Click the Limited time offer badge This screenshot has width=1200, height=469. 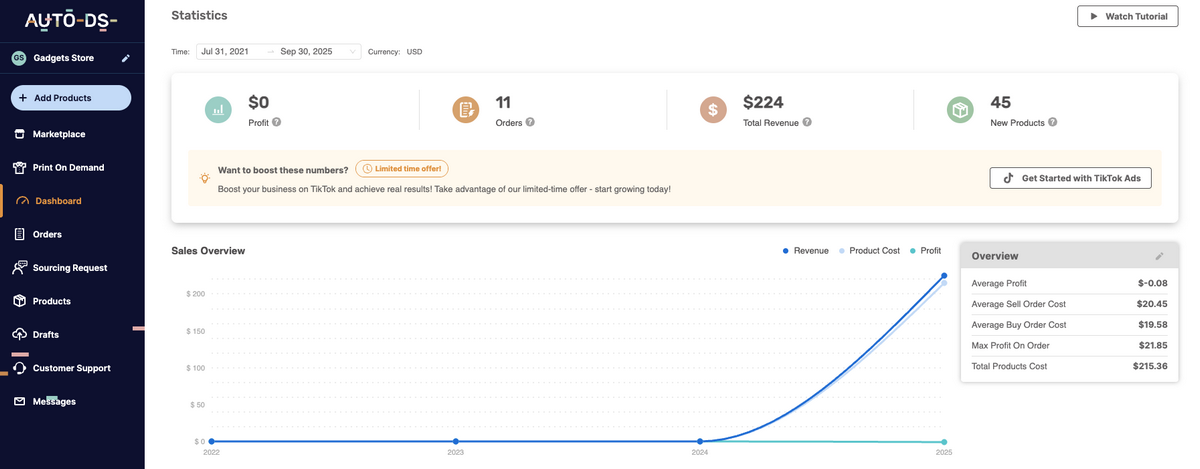point(401,168)
